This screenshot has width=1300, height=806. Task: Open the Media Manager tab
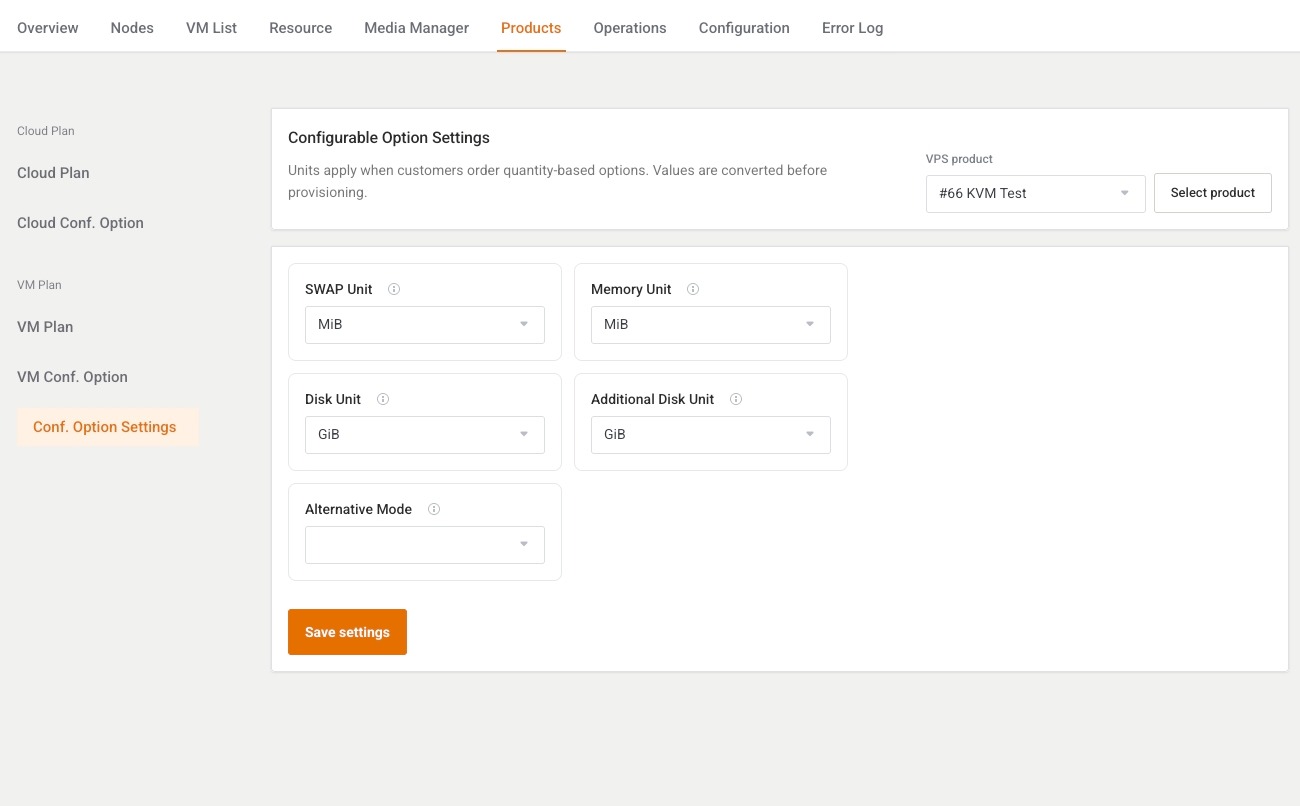point(417,28)
